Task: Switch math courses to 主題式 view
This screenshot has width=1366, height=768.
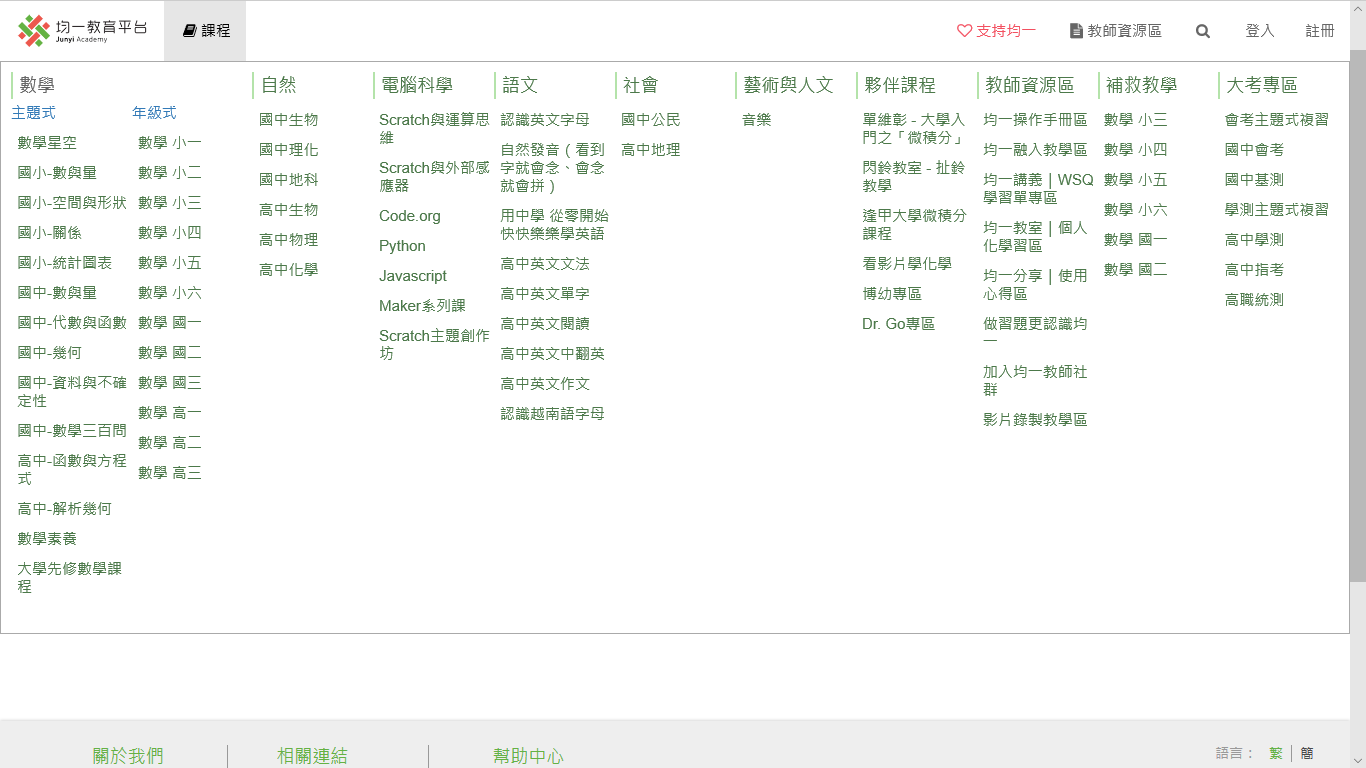Action: 32,113
